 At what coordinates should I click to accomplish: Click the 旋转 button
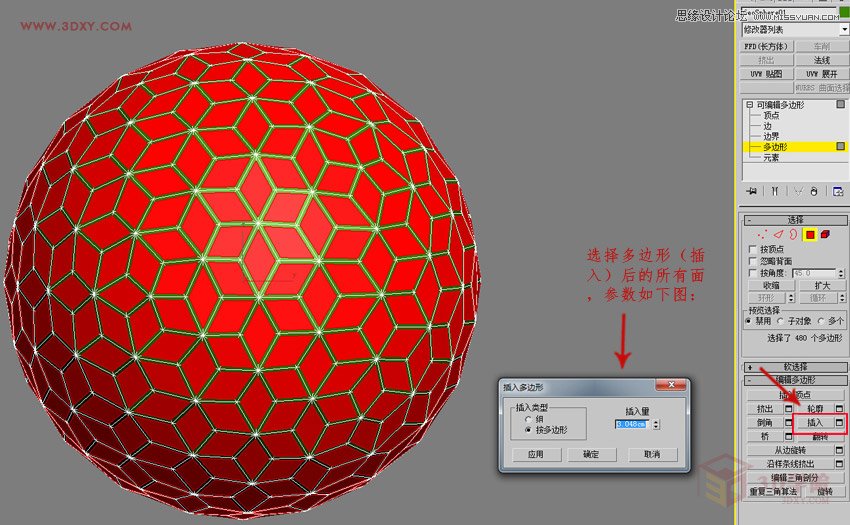825,491
